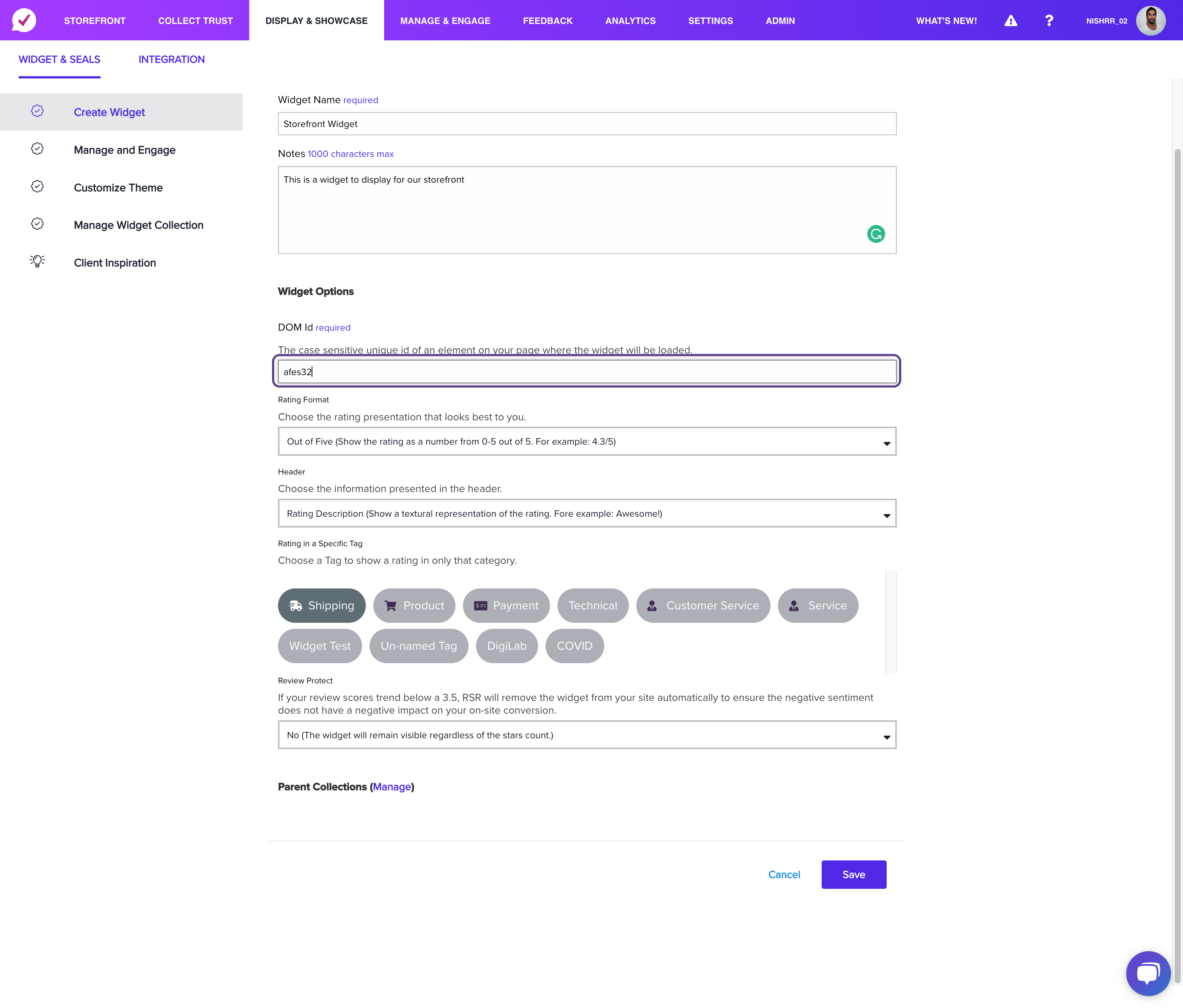This screenshot has height=1008, width=1183.
Task: Open the Collect Trust menu
Action: pos(195,21)
